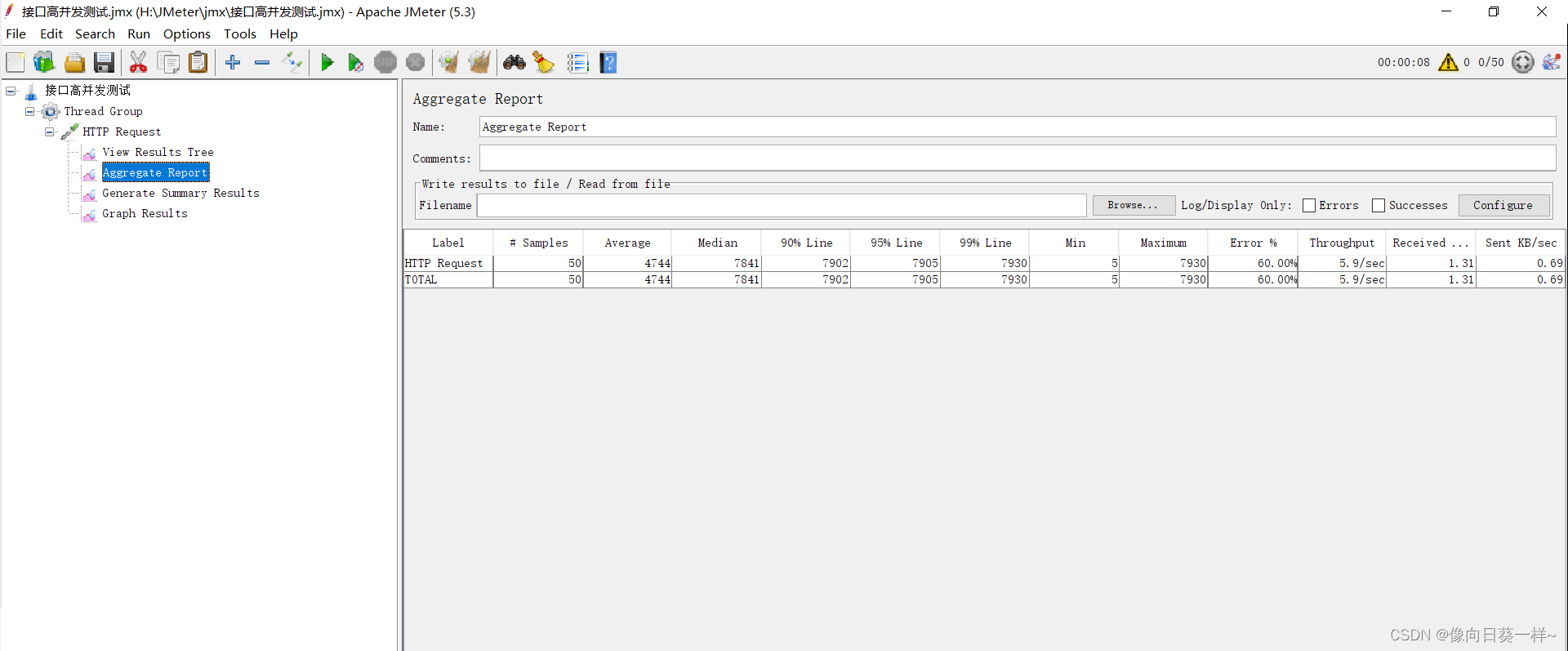Click the running threads indicator icon

pos(1523,62)
